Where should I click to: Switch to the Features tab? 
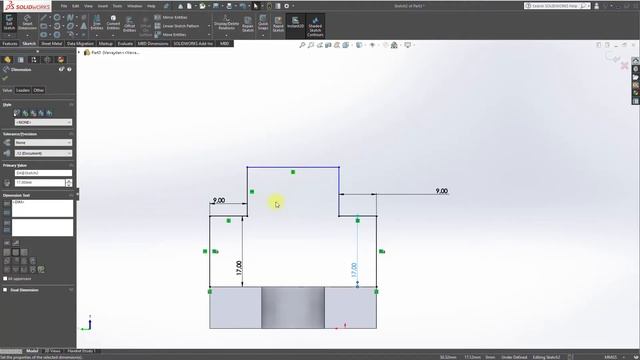pyautogui.click(x=10, y=43)
